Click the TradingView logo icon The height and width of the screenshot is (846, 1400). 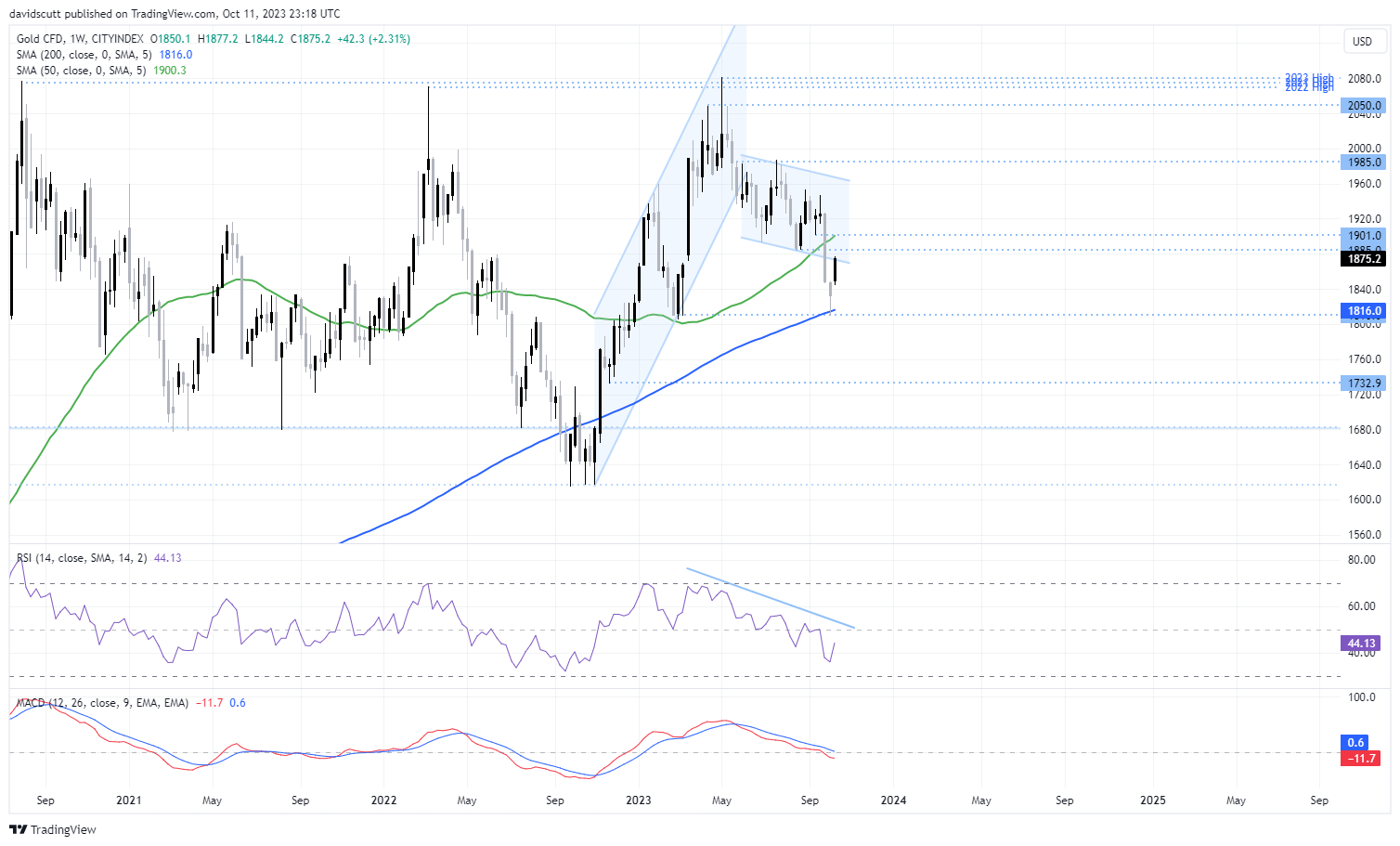tap(19, 829)
